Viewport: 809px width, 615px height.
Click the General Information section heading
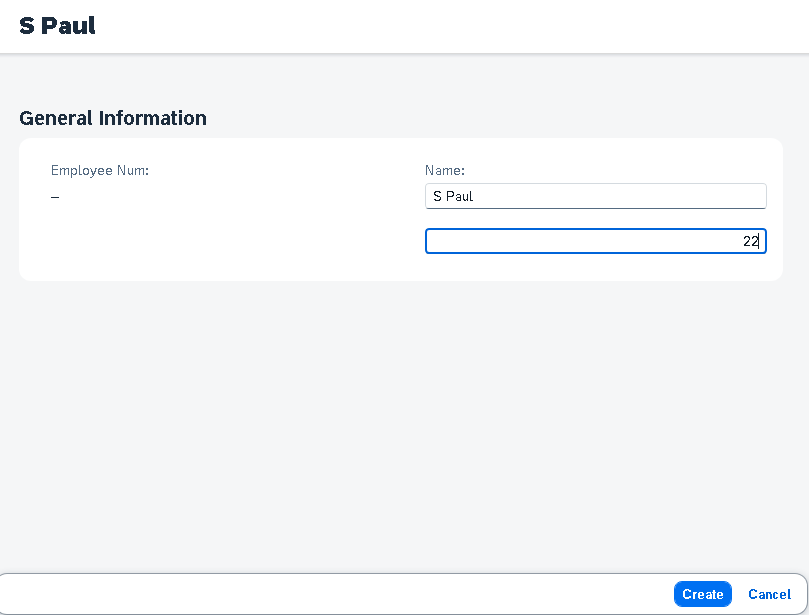pos(113,118)
